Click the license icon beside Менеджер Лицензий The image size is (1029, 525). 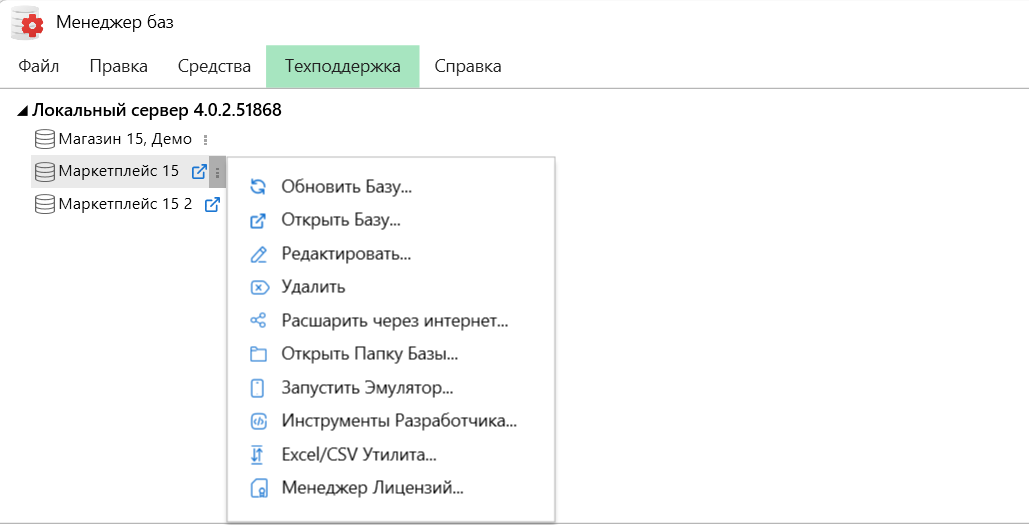tap(259, 489)
